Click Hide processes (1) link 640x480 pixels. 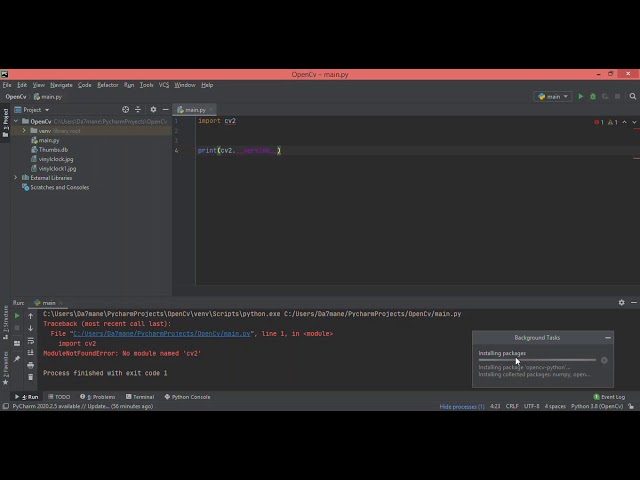(462, 407)
